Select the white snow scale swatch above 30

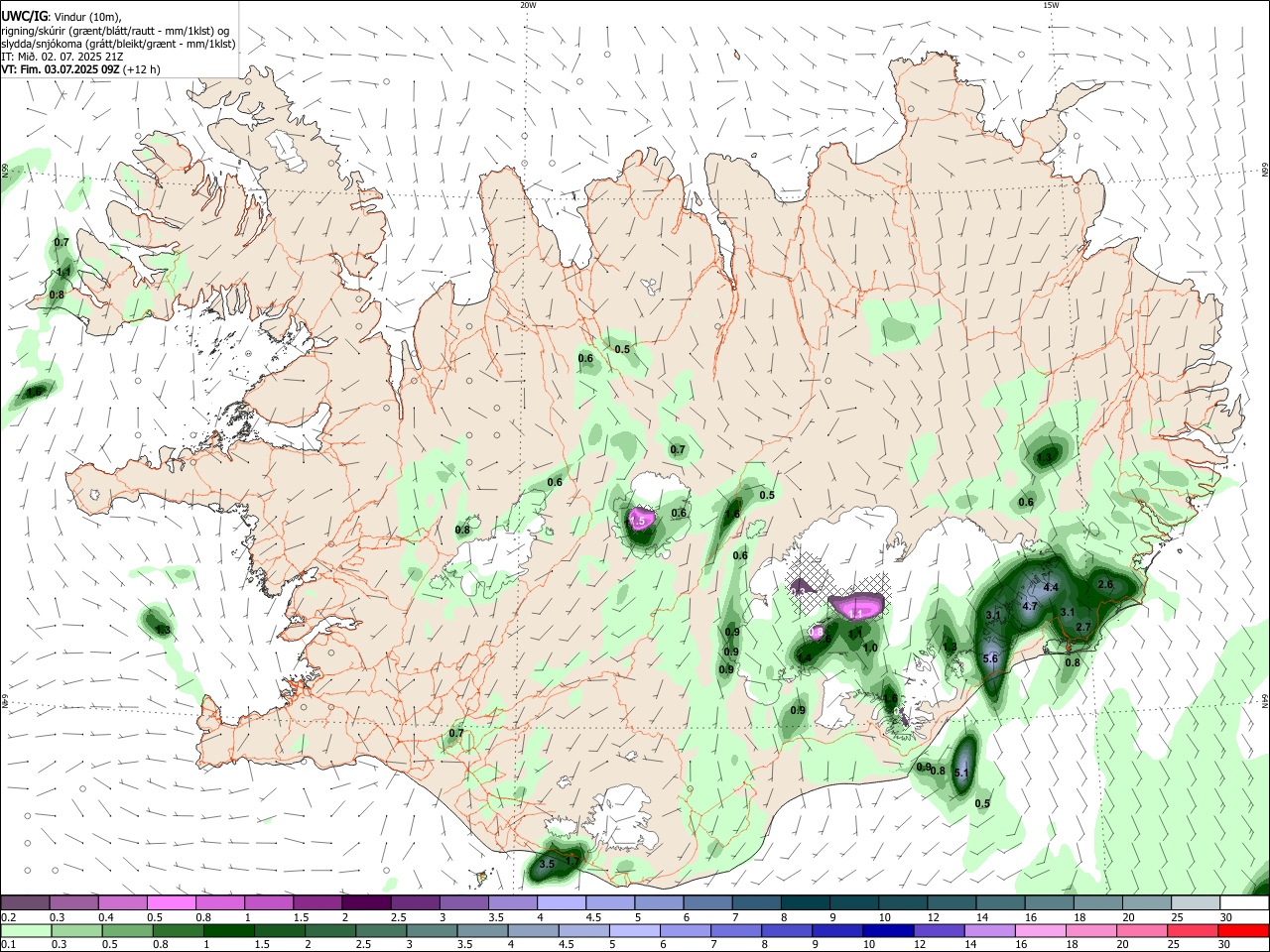click(x=1244, y=903)
